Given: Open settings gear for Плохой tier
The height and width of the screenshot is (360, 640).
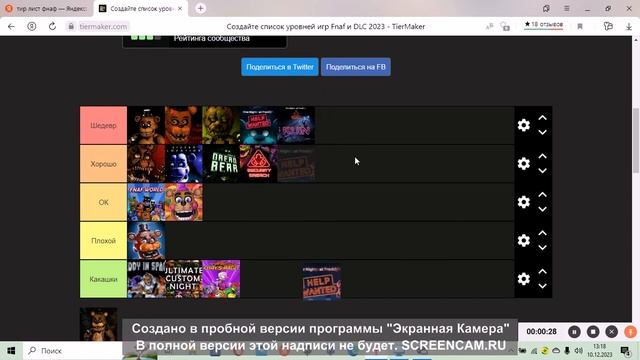Looking at the screenshot, I should [524, 240].
